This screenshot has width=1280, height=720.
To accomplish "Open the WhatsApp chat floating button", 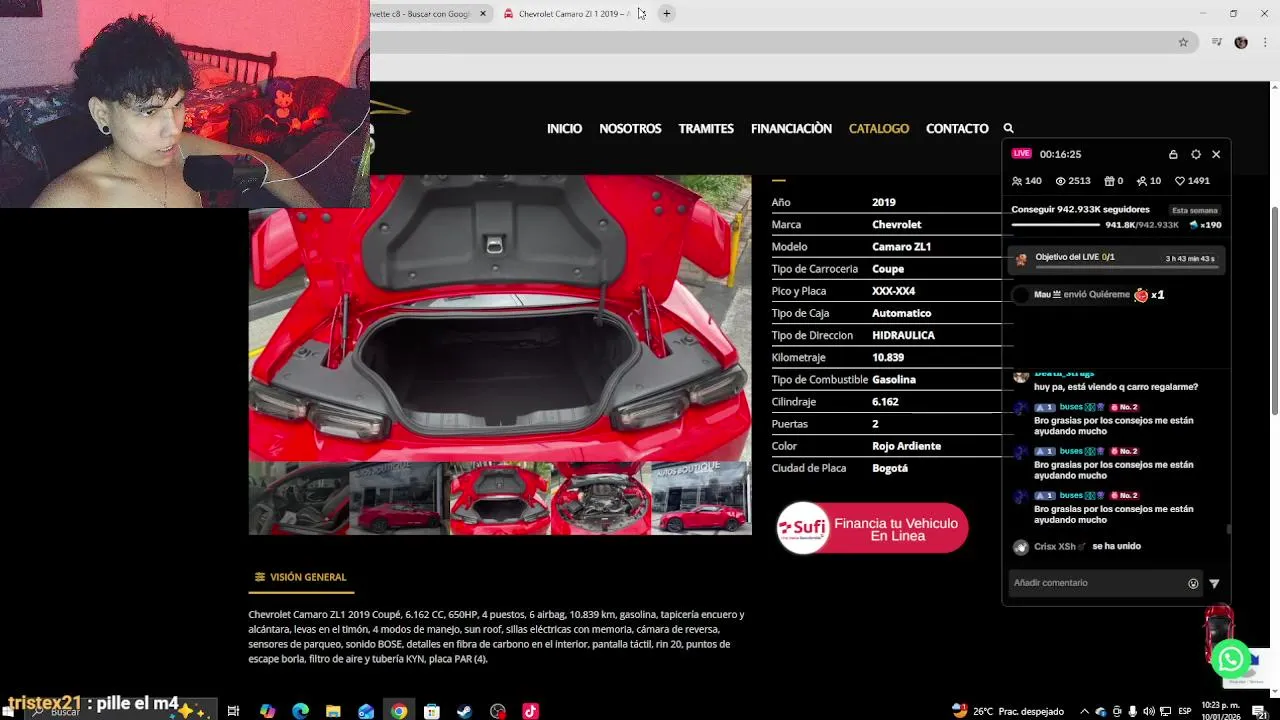I will coord(1230,659).
